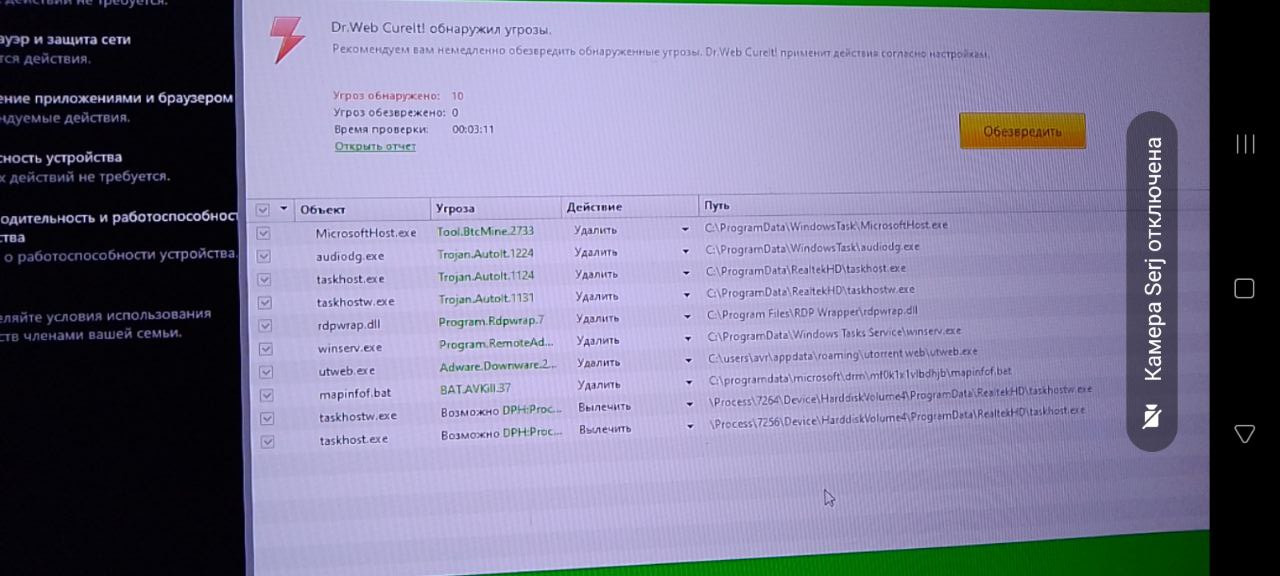Uncheck the utweb.exe row checkbox
The width and height of the screenshot is (1280, 576).
click(266, 371)
